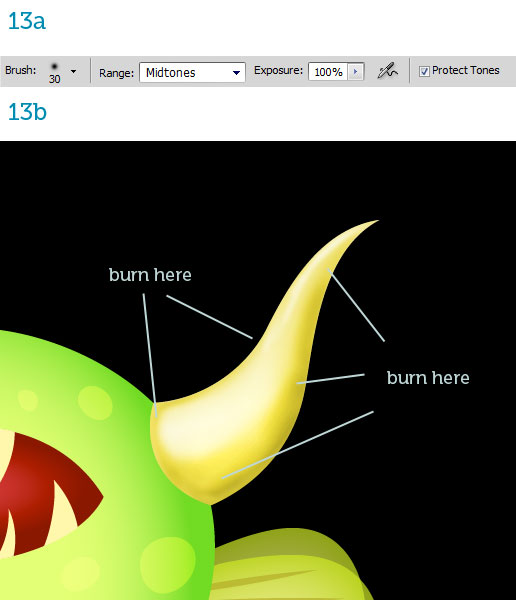The width and height of the screenshot is (516, 600).
Task: Click the Exposure 100% field
Action: (x=328, y=72)
